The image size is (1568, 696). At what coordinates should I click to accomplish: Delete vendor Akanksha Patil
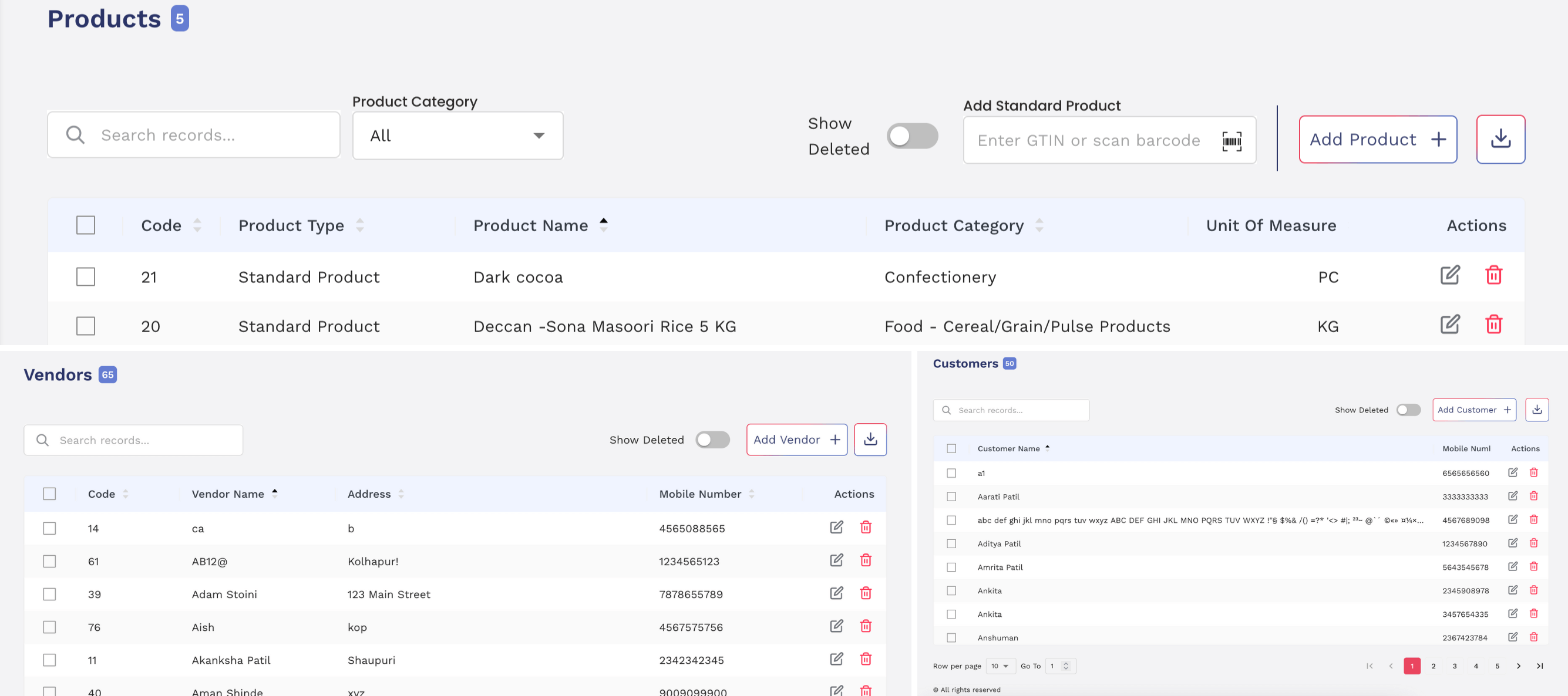(866, 658)
